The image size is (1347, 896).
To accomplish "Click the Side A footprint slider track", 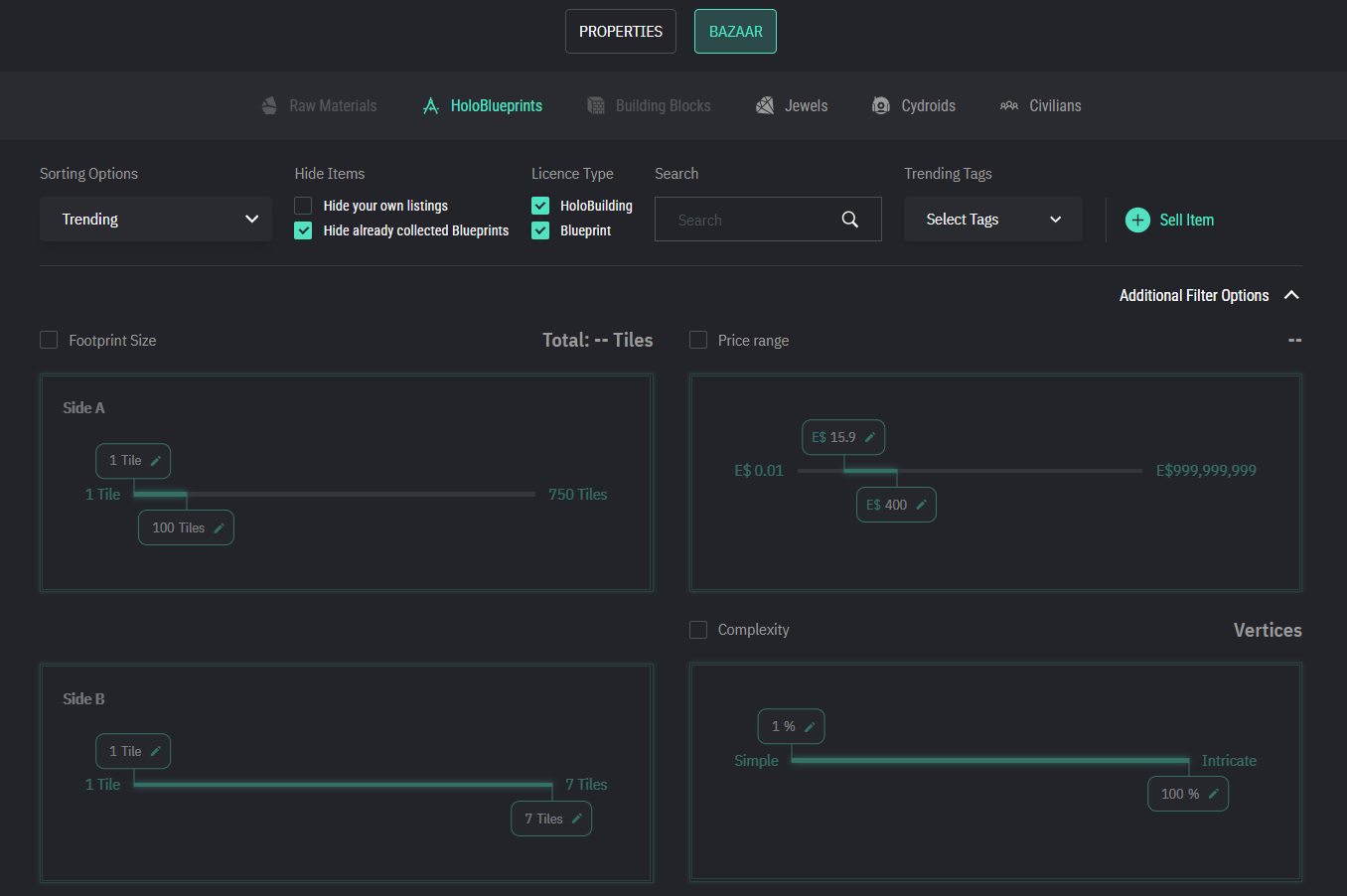I will [358, 494].
